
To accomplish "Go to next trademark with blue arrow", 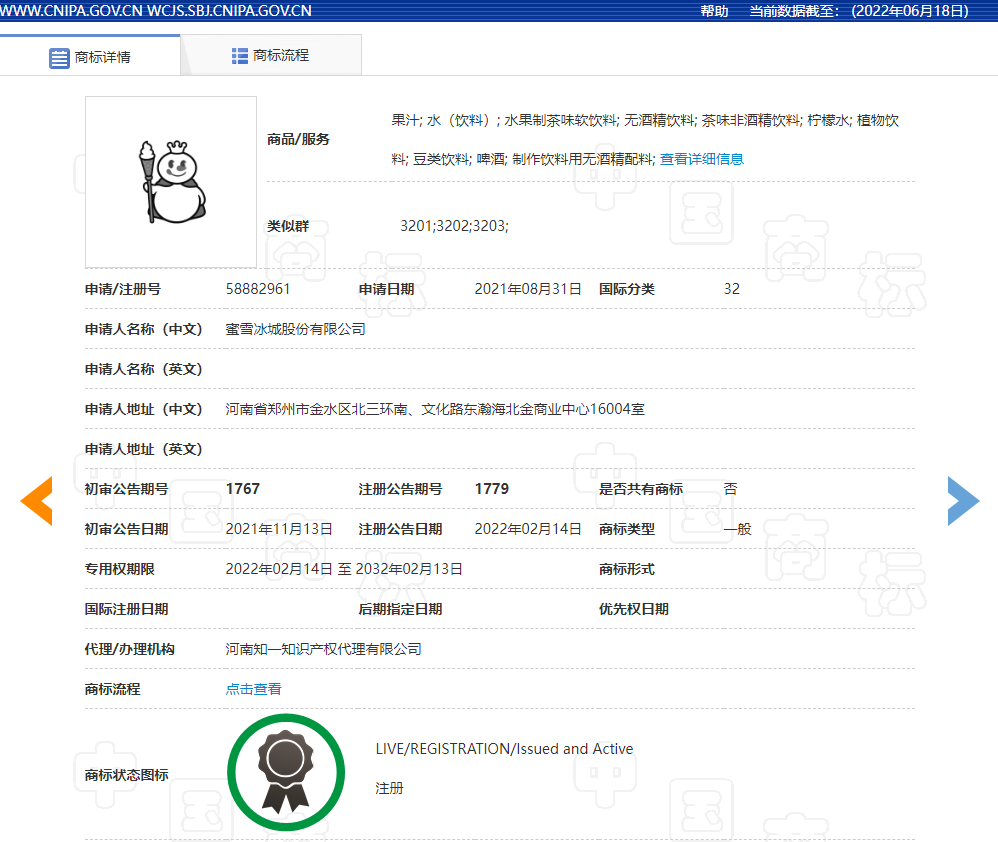I will point(963,501).
